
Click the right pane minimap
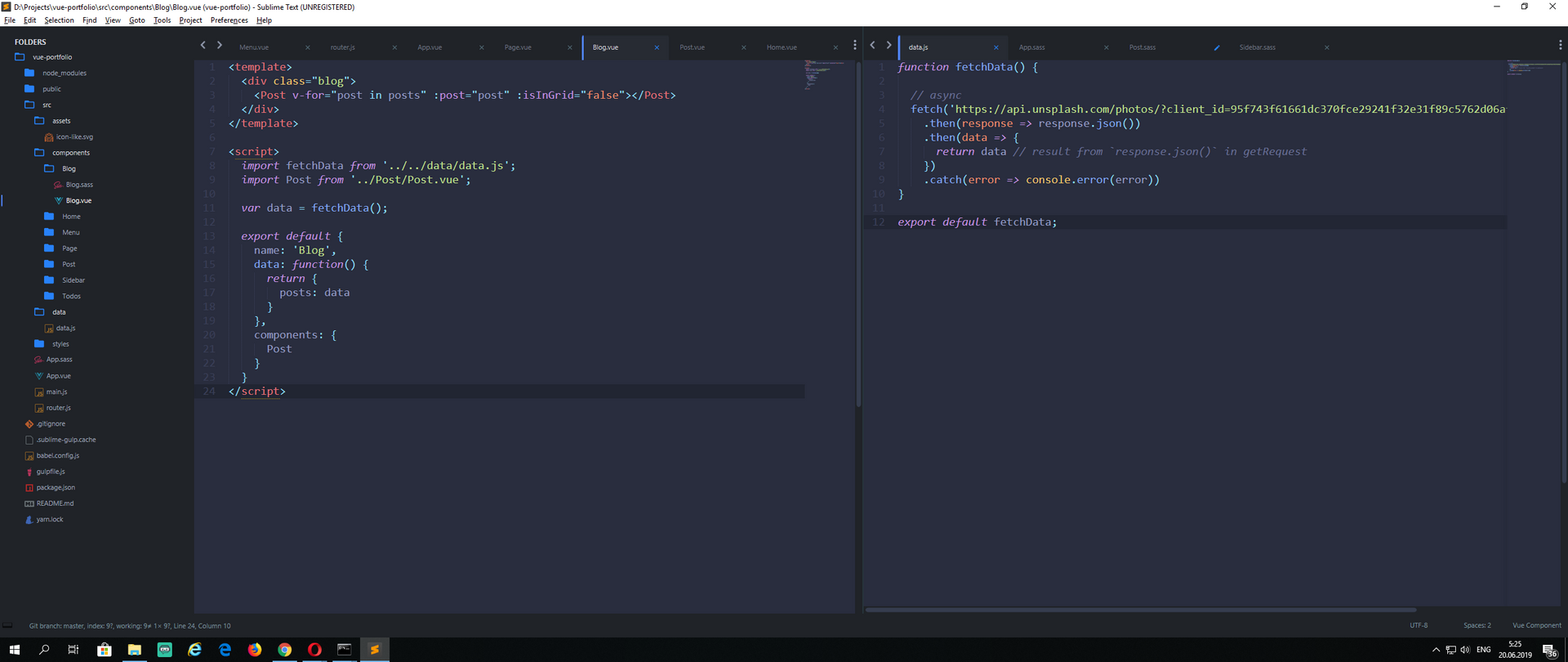click(x=1533, y=68)
